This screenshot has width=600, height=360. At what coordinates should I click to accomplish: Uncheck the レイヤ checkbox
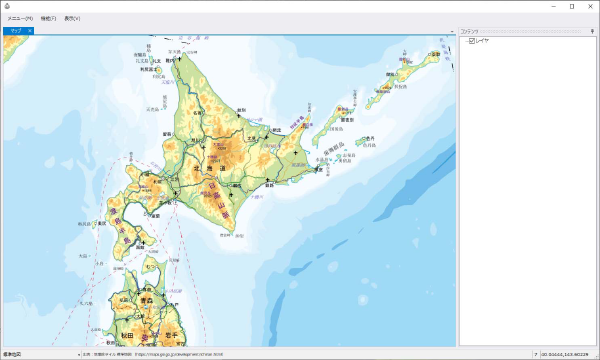tap(472, 41)
